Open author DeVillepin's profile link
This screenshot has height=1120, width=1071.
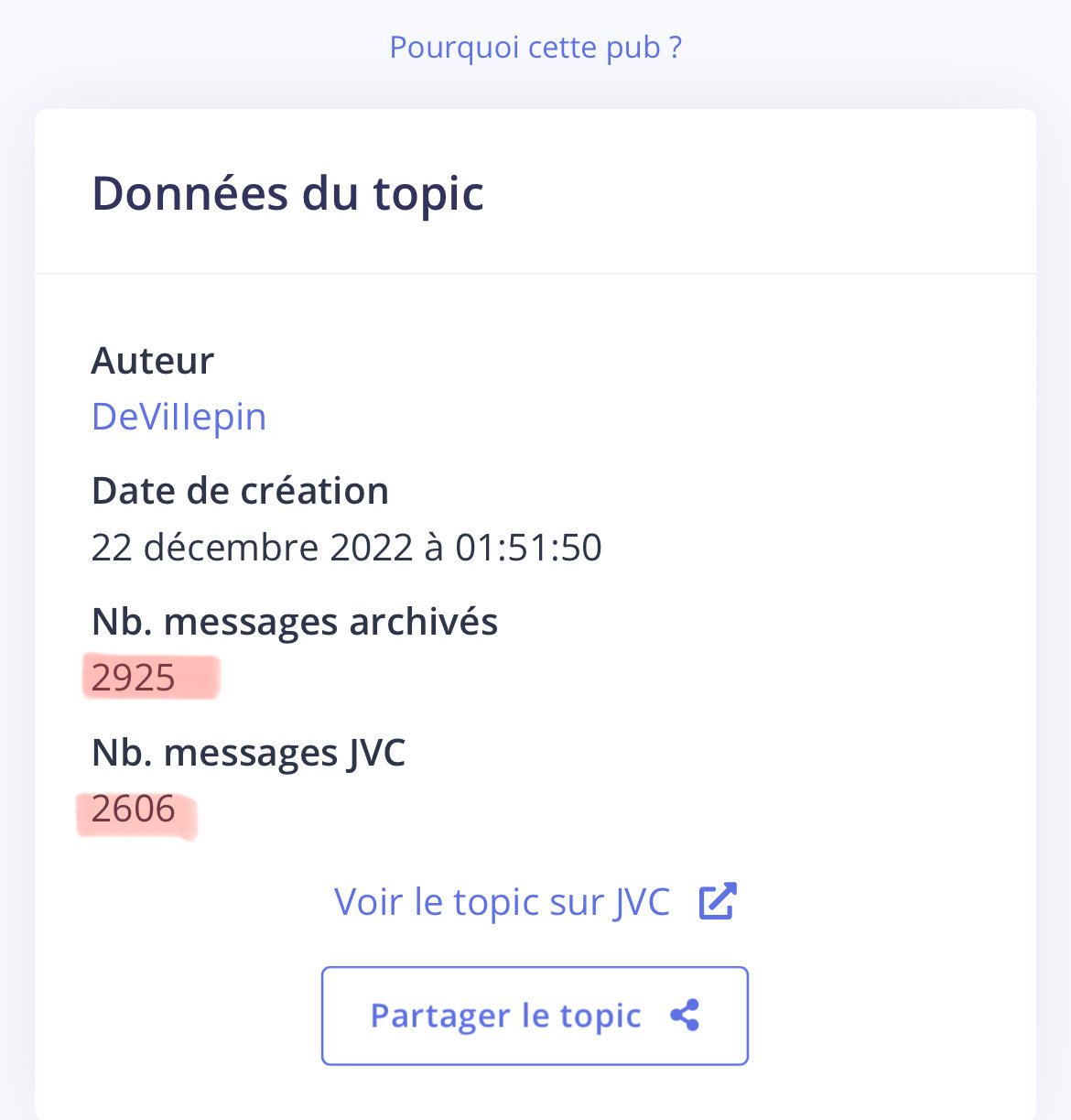pyautogui.click(x=179, y=417)
